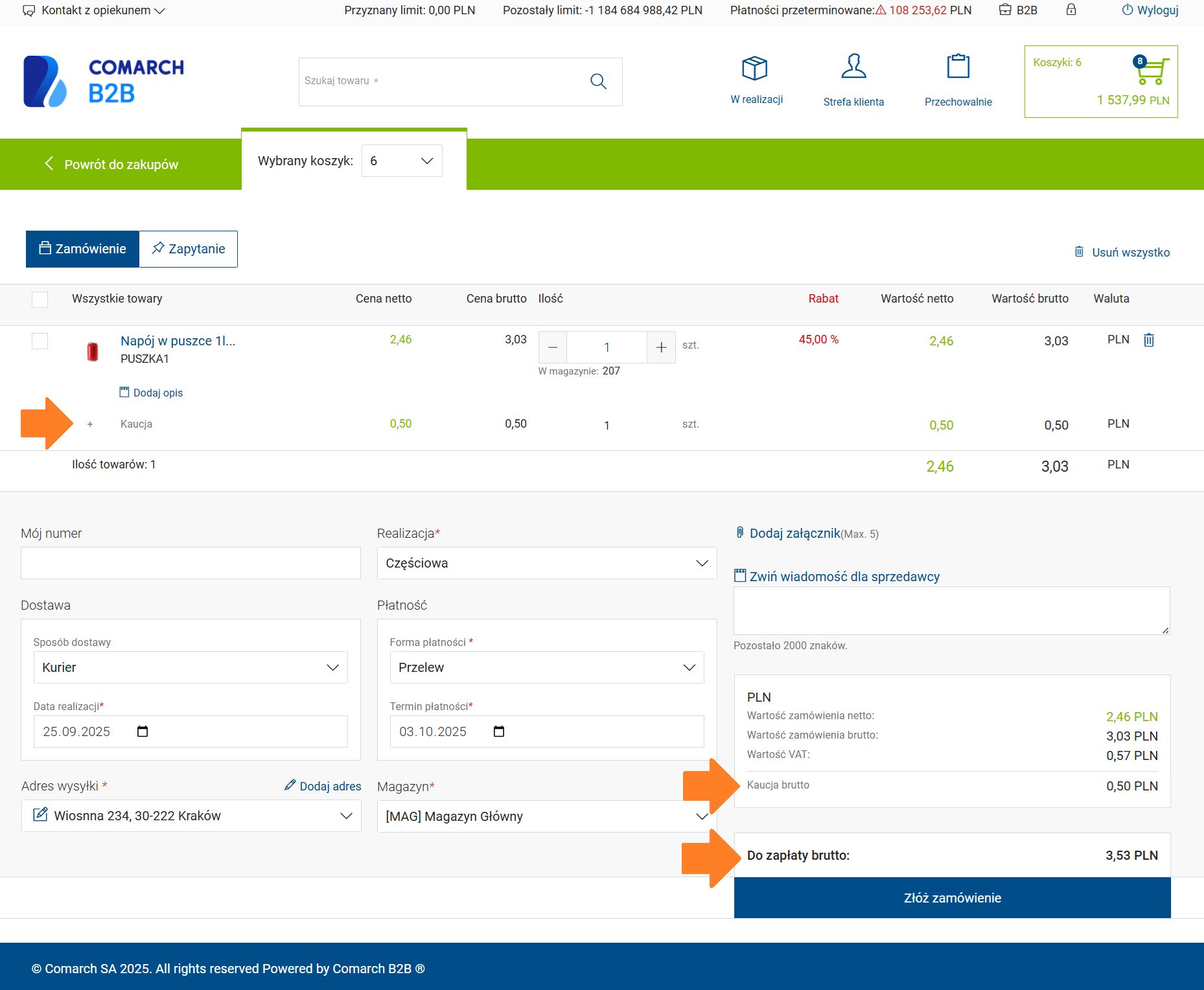Expand the Wybrany koszyk dropdown

(x=402, y=161)
